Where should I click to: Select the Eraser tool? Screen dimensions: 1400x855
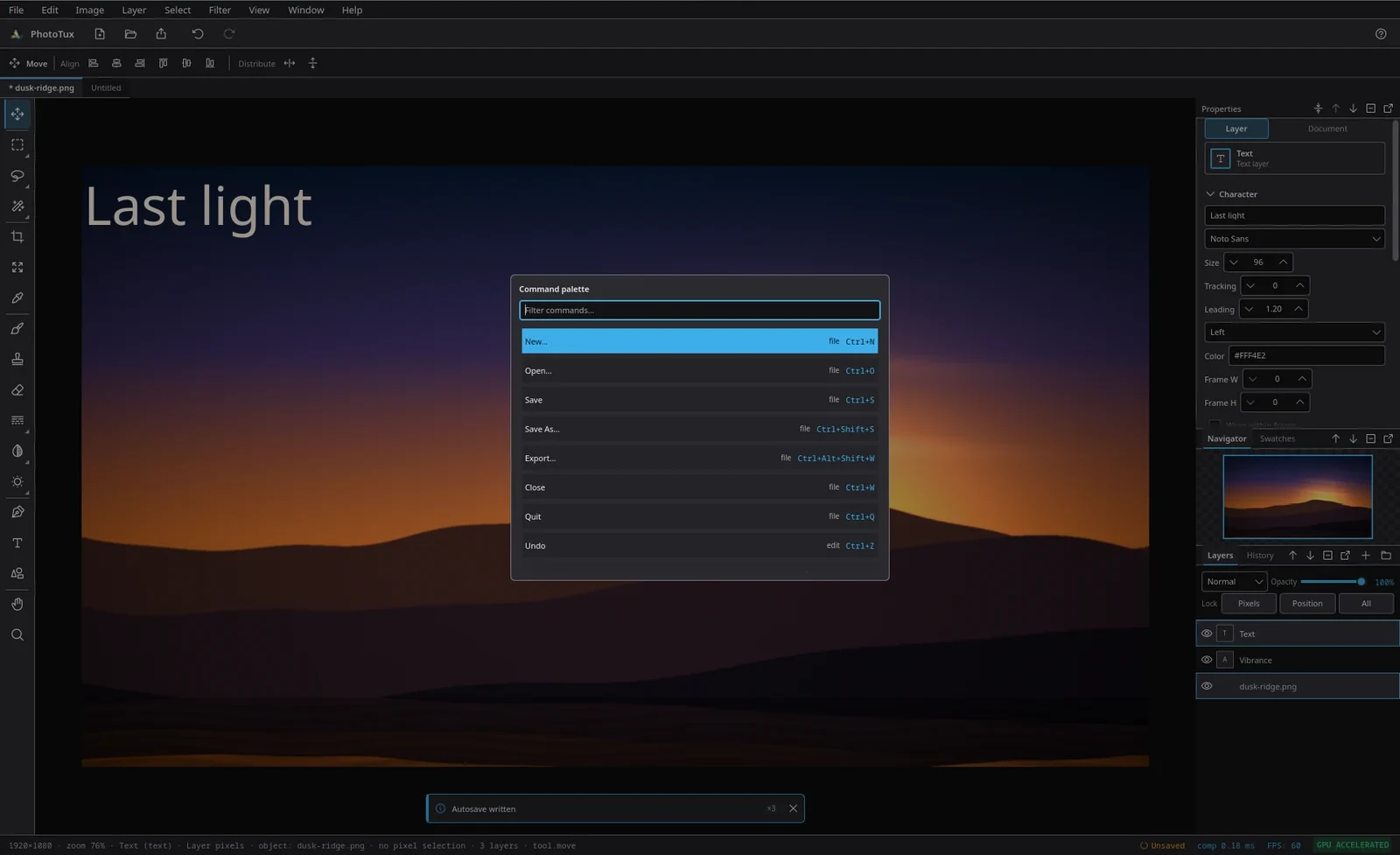coord(17,389)
